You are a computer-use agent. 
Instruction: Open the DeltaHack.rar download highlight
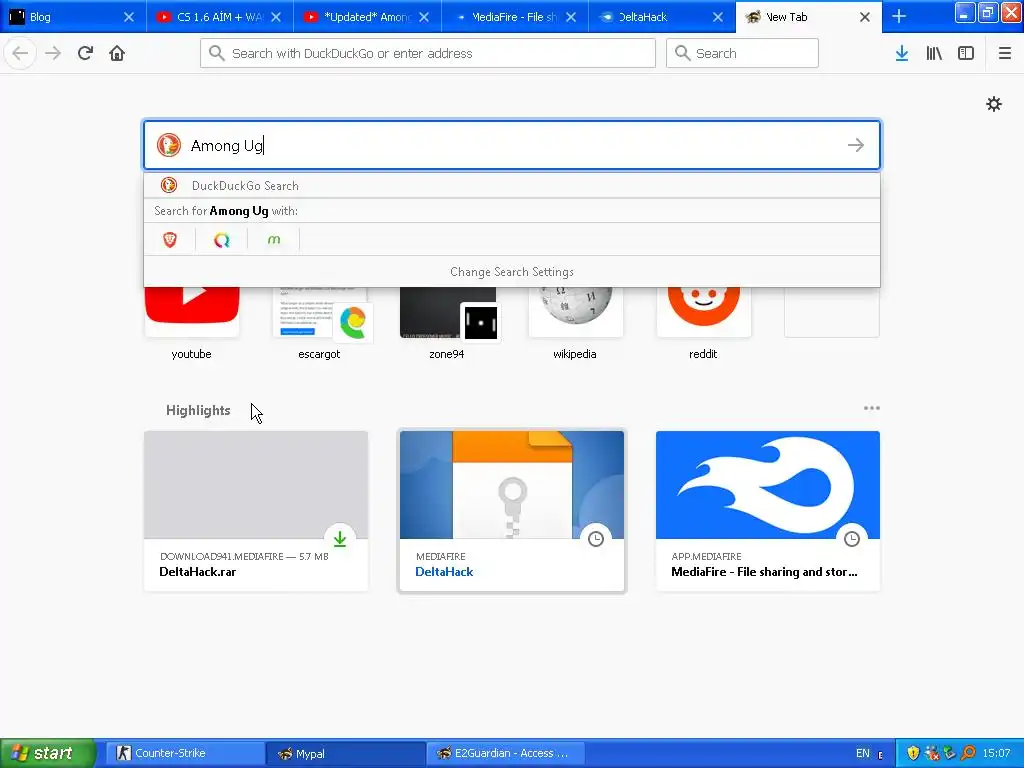256,511
